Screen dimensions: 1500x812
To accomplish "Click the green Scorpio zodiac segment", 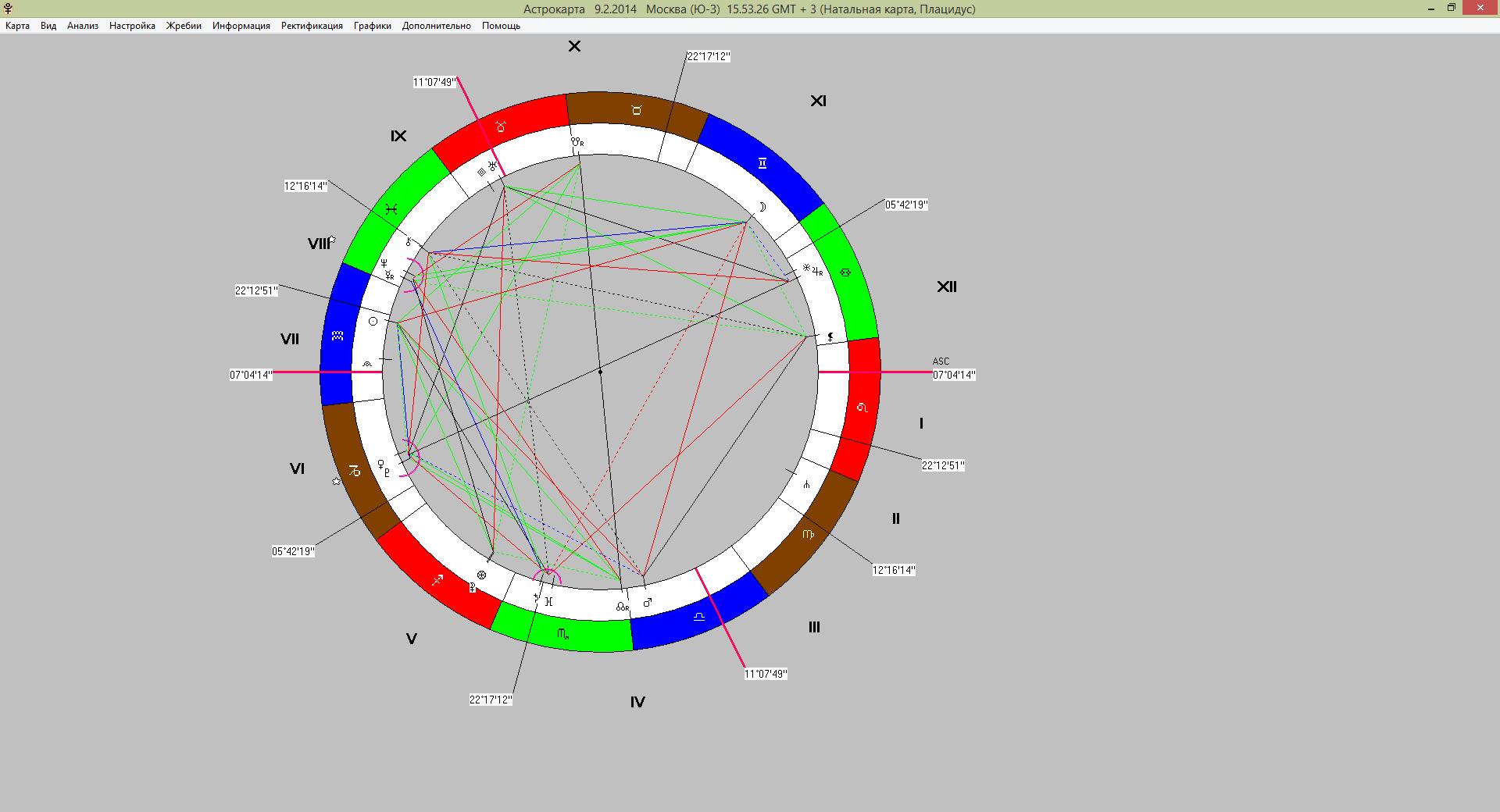I will click(x=562, y=633).
